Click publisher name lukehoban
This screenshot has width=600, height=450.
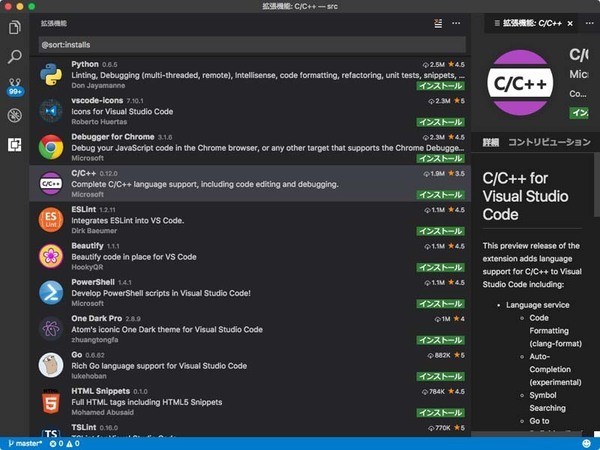coord(89,376)
